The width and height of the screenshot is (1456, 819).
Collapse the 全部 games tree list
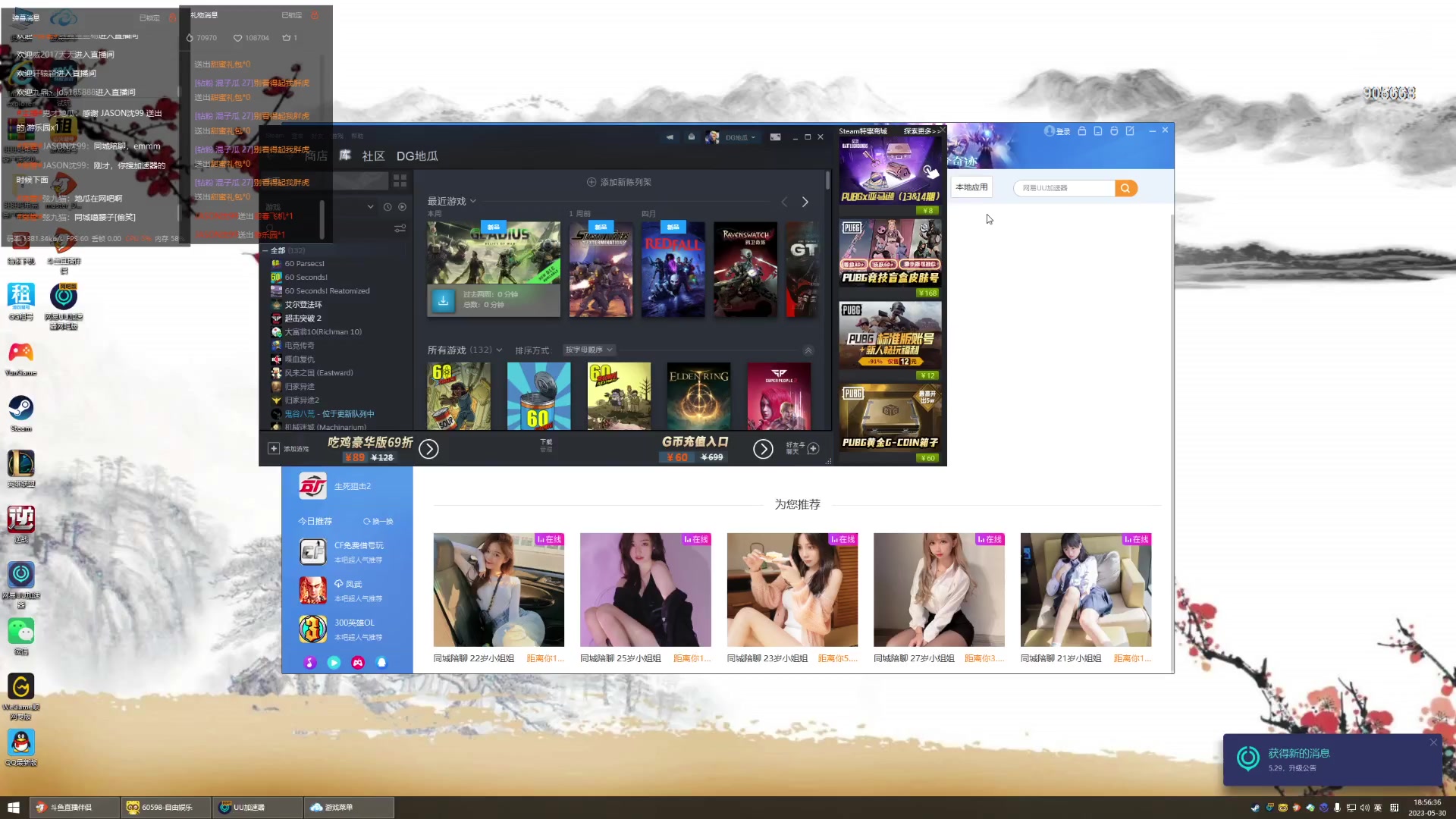coord(265,250)
